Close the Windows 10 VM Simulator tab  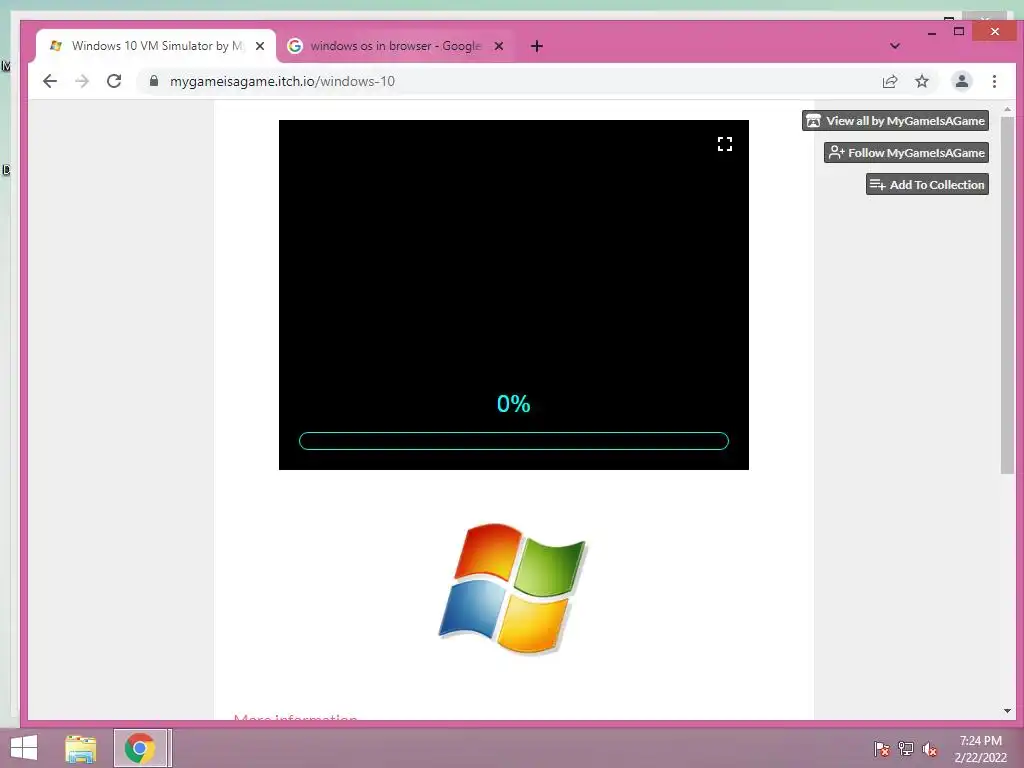coord(260,46)
